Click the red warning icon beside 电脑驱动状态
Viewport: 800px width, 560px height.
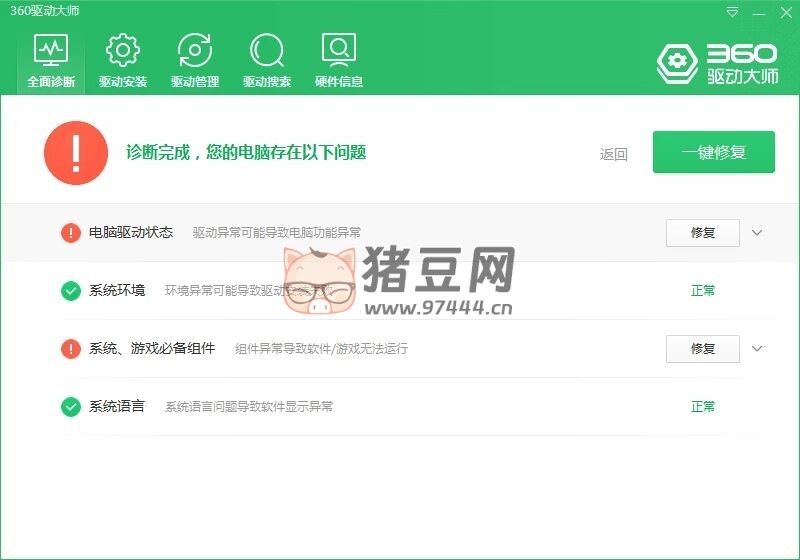coord(71,233)
